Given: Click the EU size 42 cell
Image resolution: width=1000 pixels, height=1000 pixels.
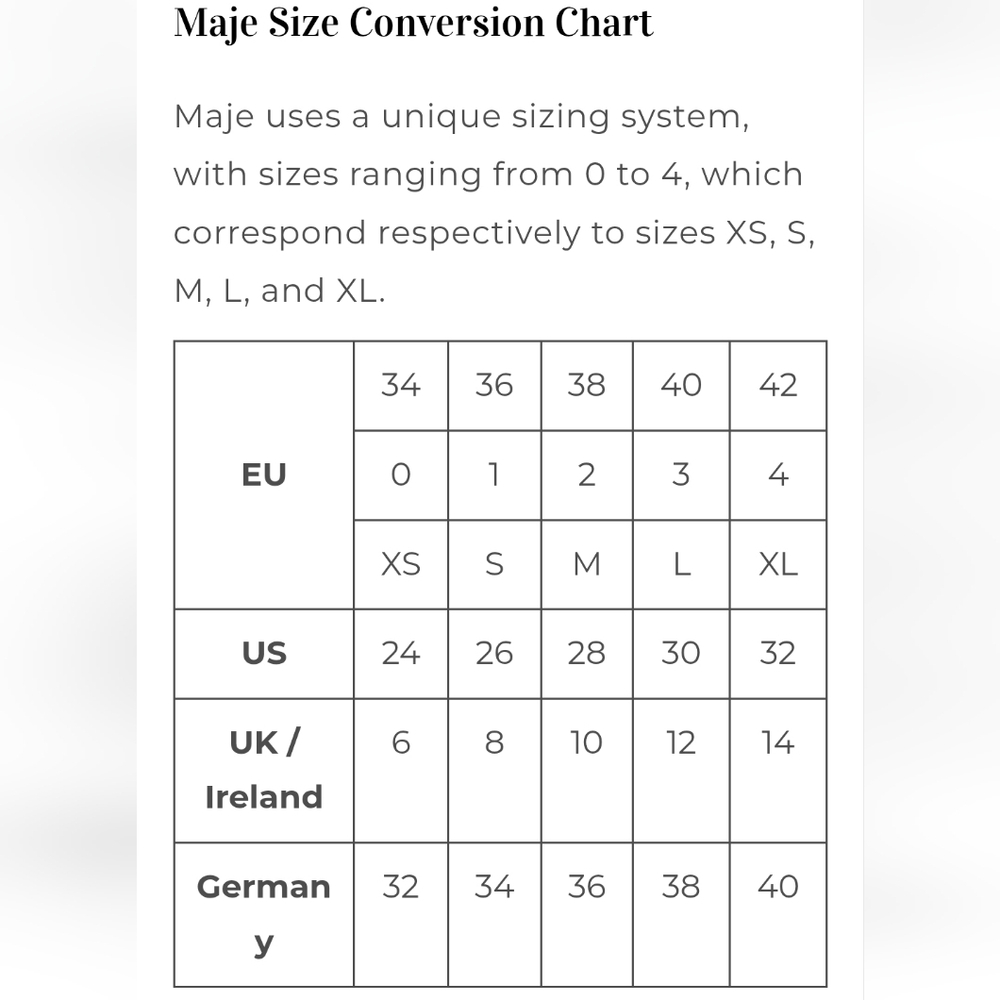Looking at the screenshot, I should pos(778,386).
